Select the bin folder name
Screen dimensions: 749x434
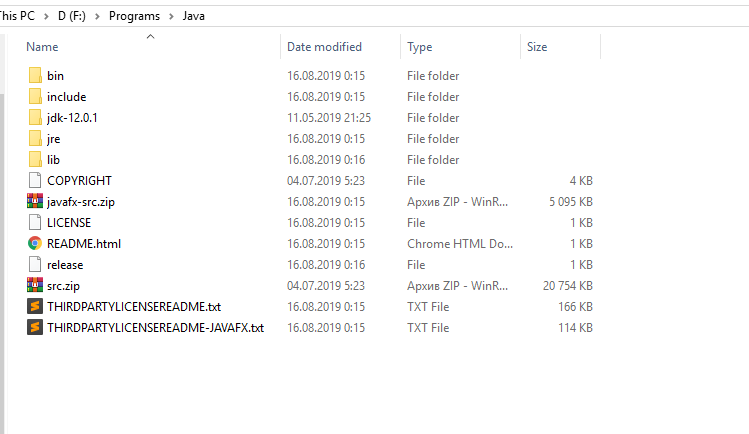tap(55, 75)
